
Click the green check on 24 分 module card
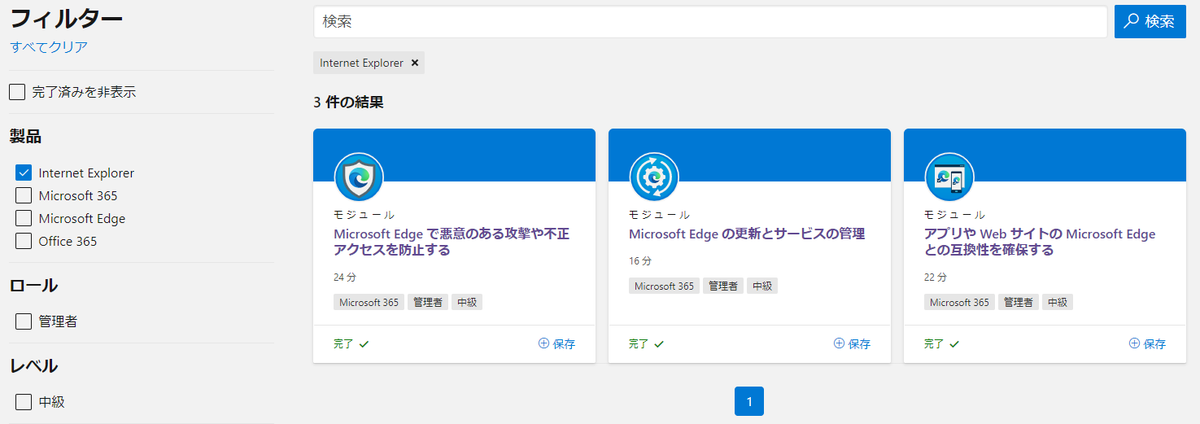364,344
